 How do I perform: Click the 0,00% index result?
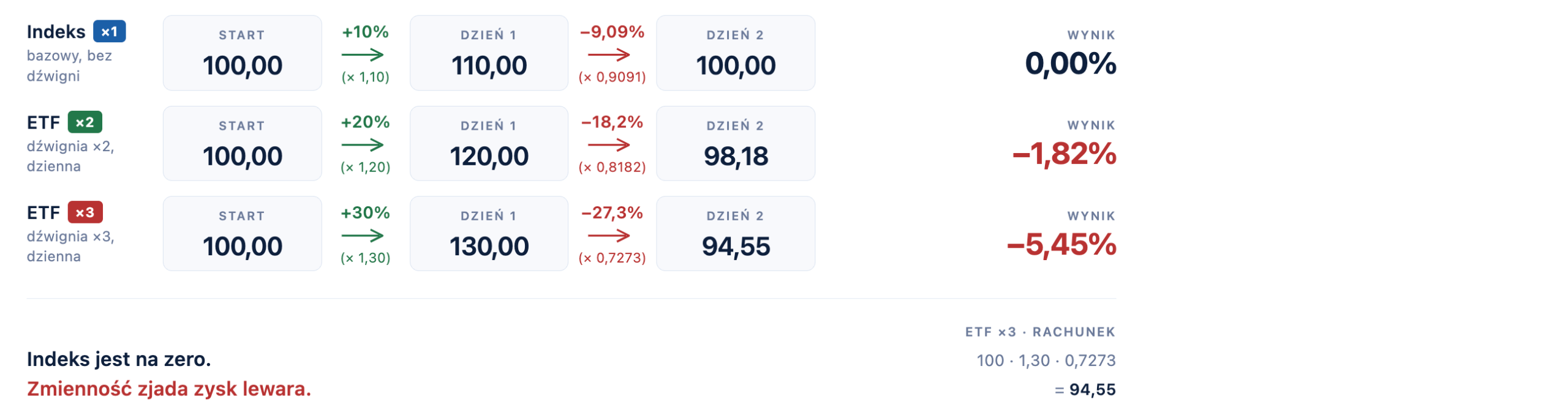1070,64
